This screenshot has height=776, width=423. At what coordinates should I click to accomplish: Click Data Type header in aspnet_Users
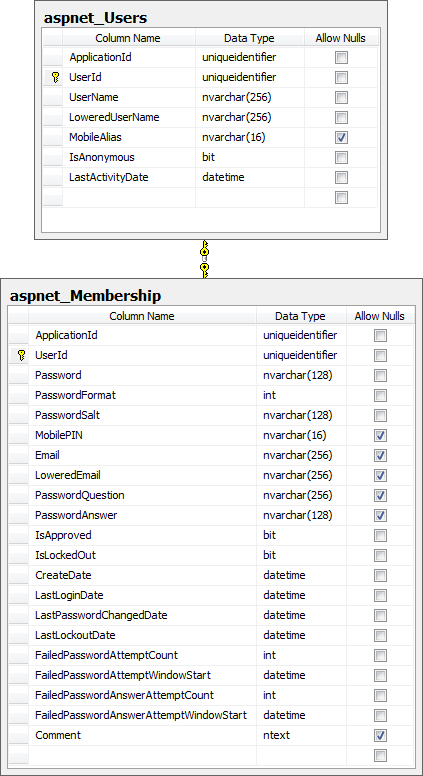click(x=249, y=38)
